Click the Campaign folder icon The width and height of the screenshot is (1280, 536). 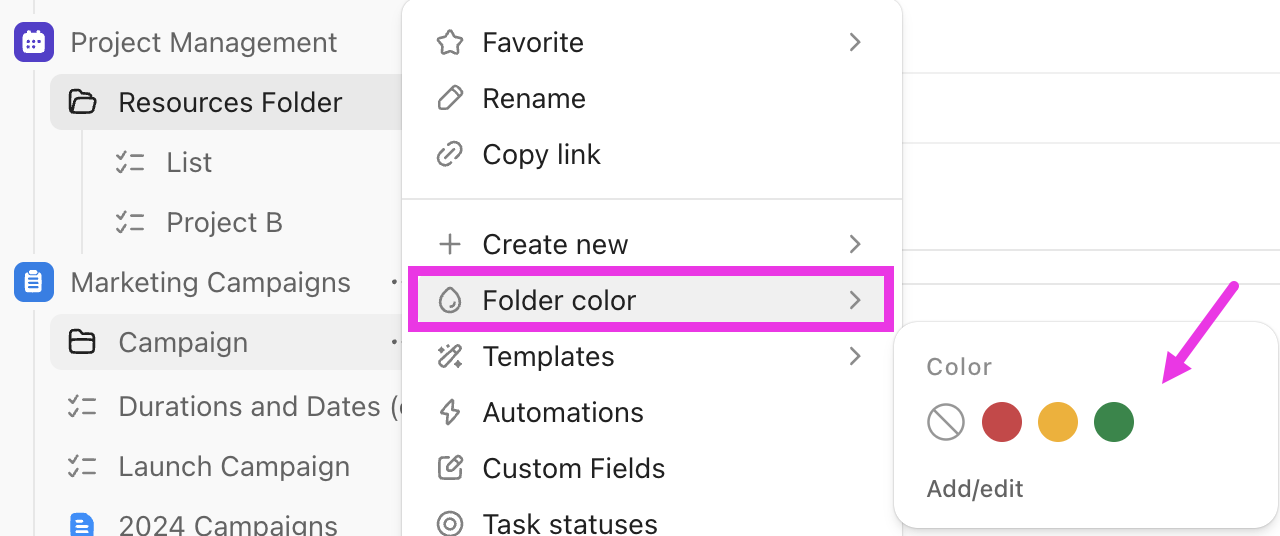pos(82,342)
